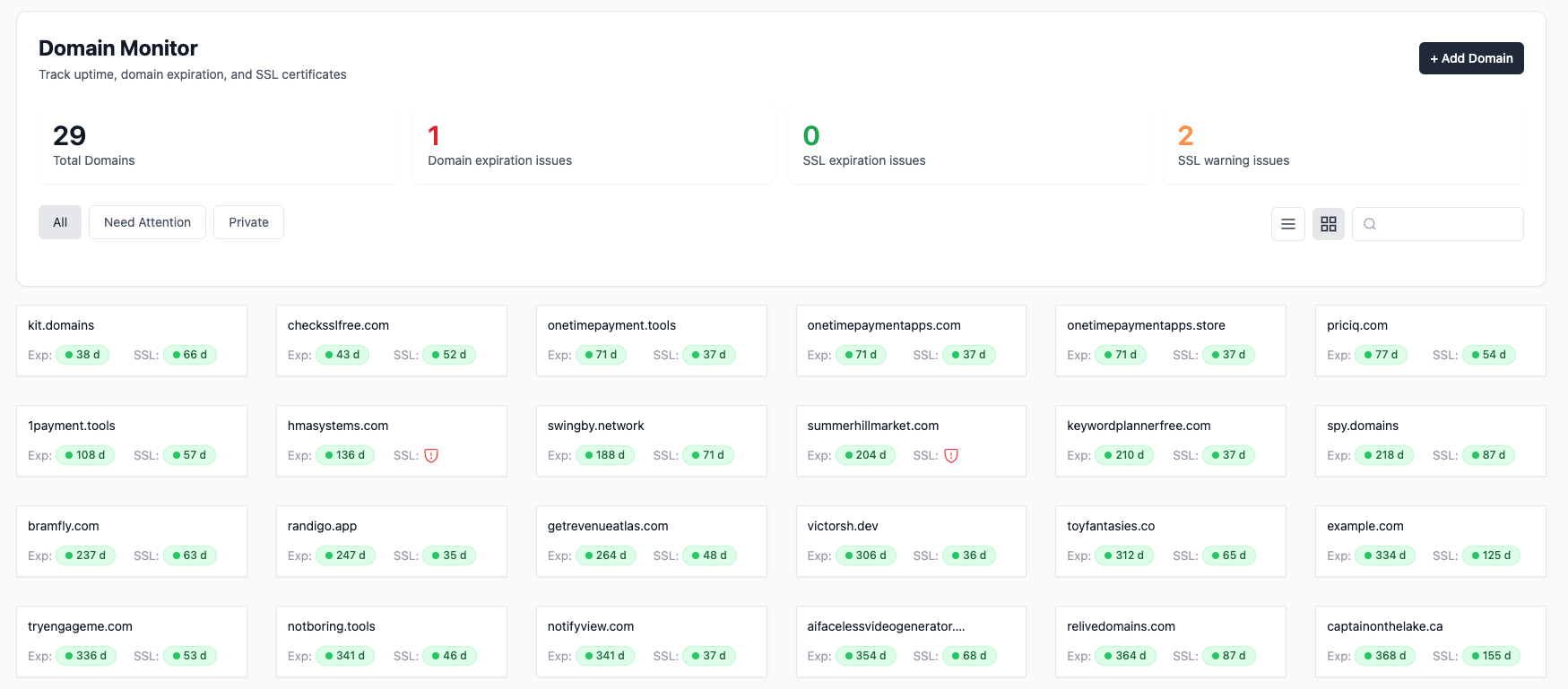Select the All filter tab

tap(60, 222)
